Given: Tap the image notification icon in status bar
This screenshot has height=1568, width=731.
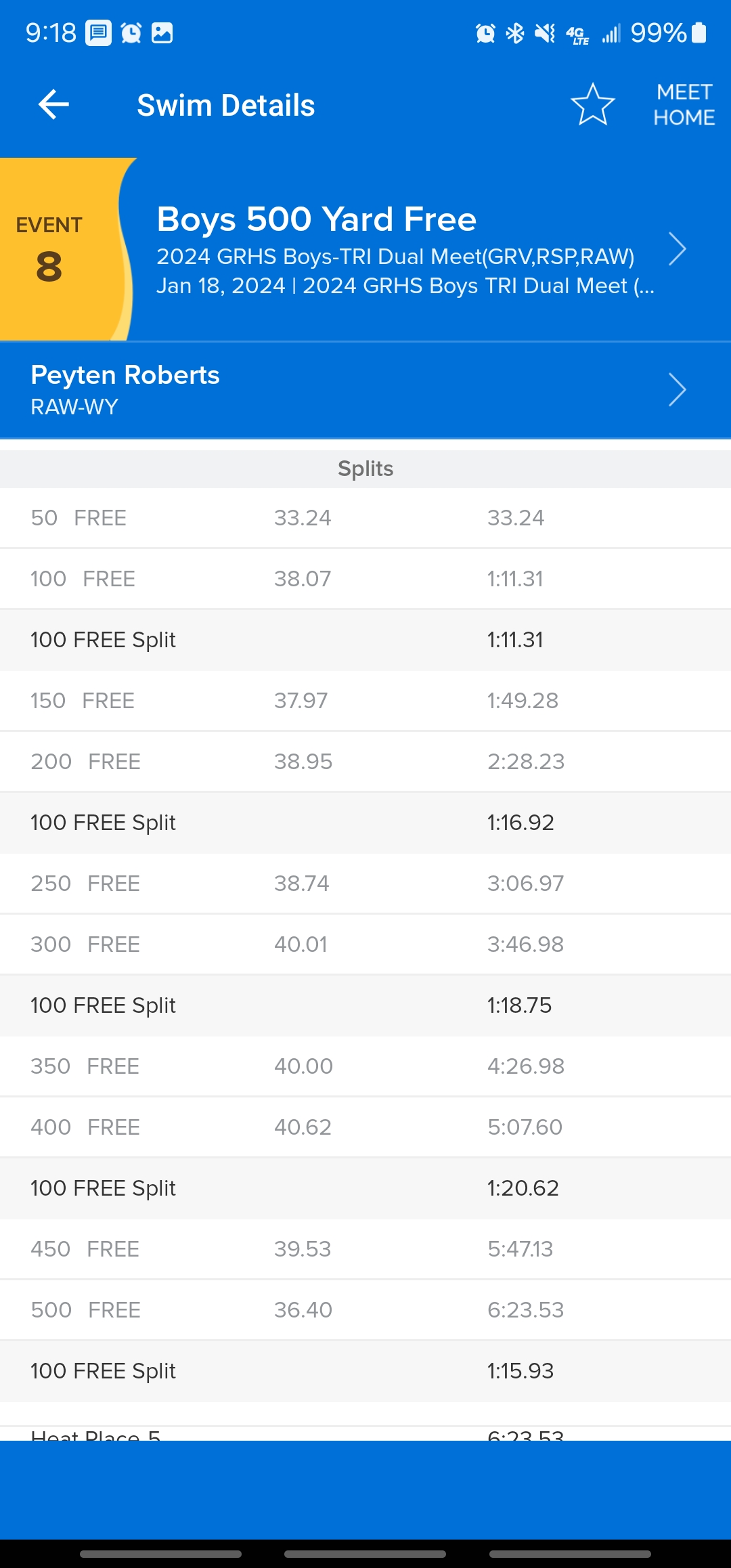Looking at the screenshot, I should pyautogui.click(x=162, y=32).
